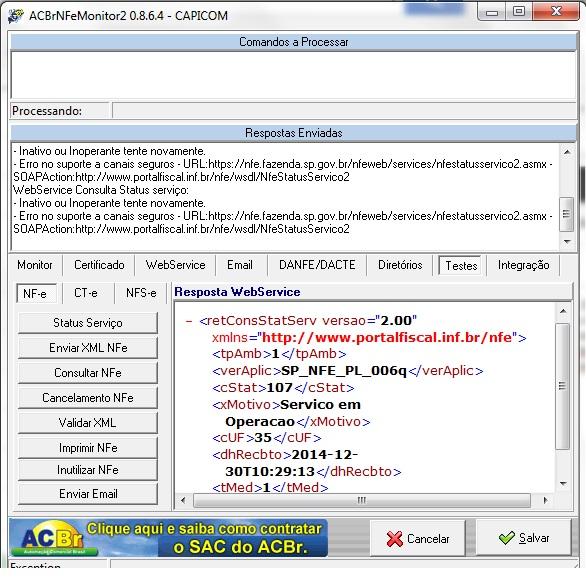This screenshot has height=583, width=586.
Task: Click down arrow of XML response scrollbar
Action: (564, 484)
